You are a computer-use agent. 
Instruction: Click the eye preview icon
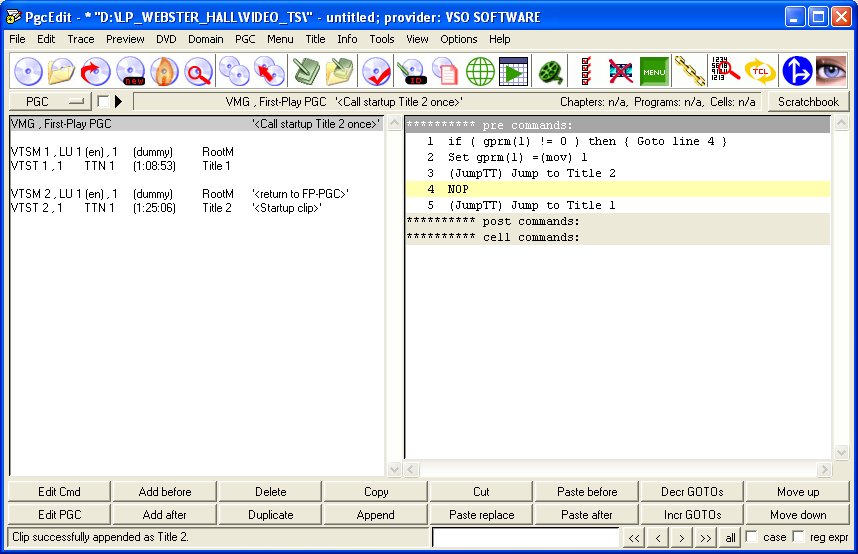tap(831, 72)
